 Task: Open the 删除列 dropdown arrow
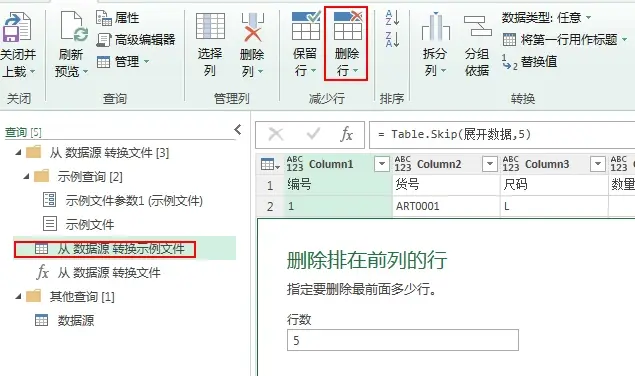[260, 72]
